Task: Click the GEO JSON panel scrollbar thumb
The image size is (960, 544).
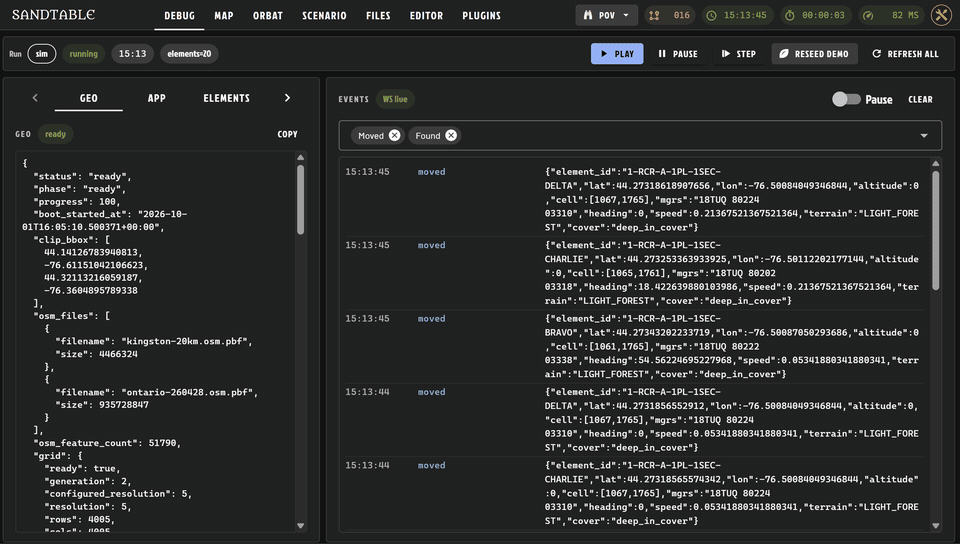Action: tap(301, 199)
